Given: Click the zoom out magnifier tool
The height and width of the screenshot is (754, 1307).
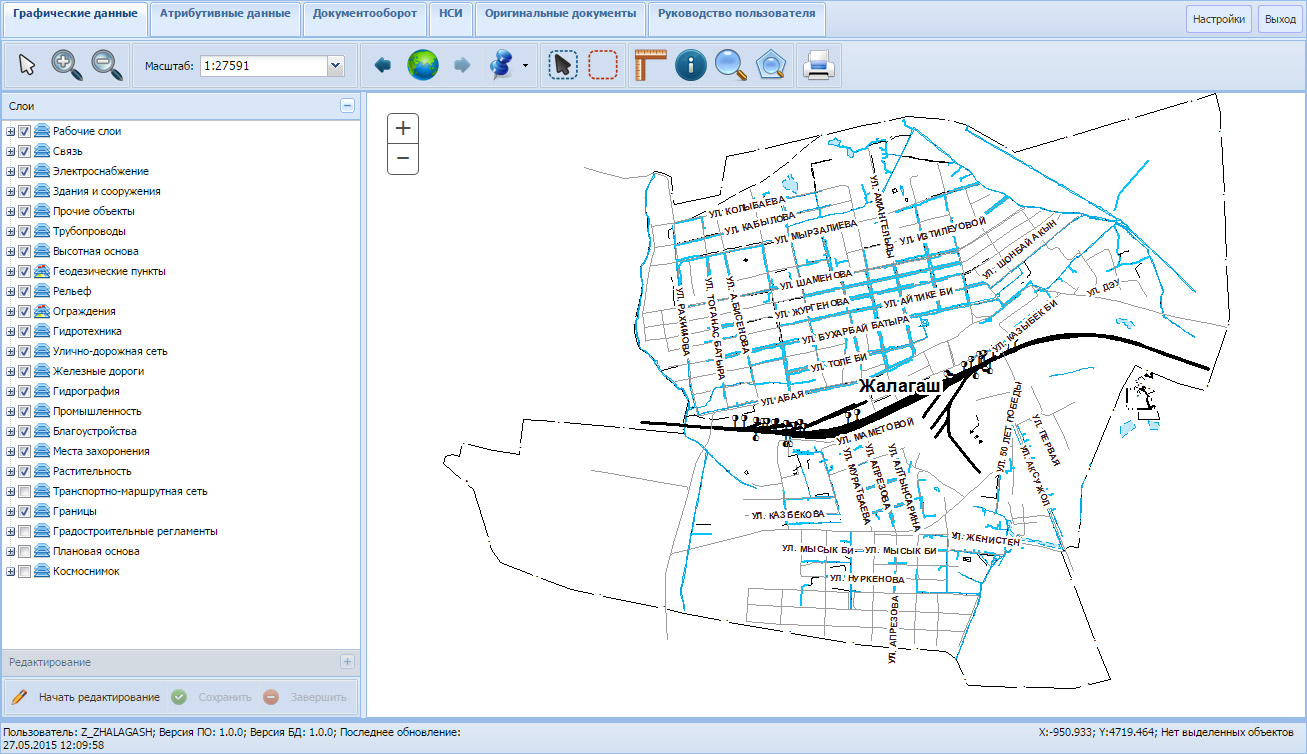Looking at the screenshot, I should point(107,65).
